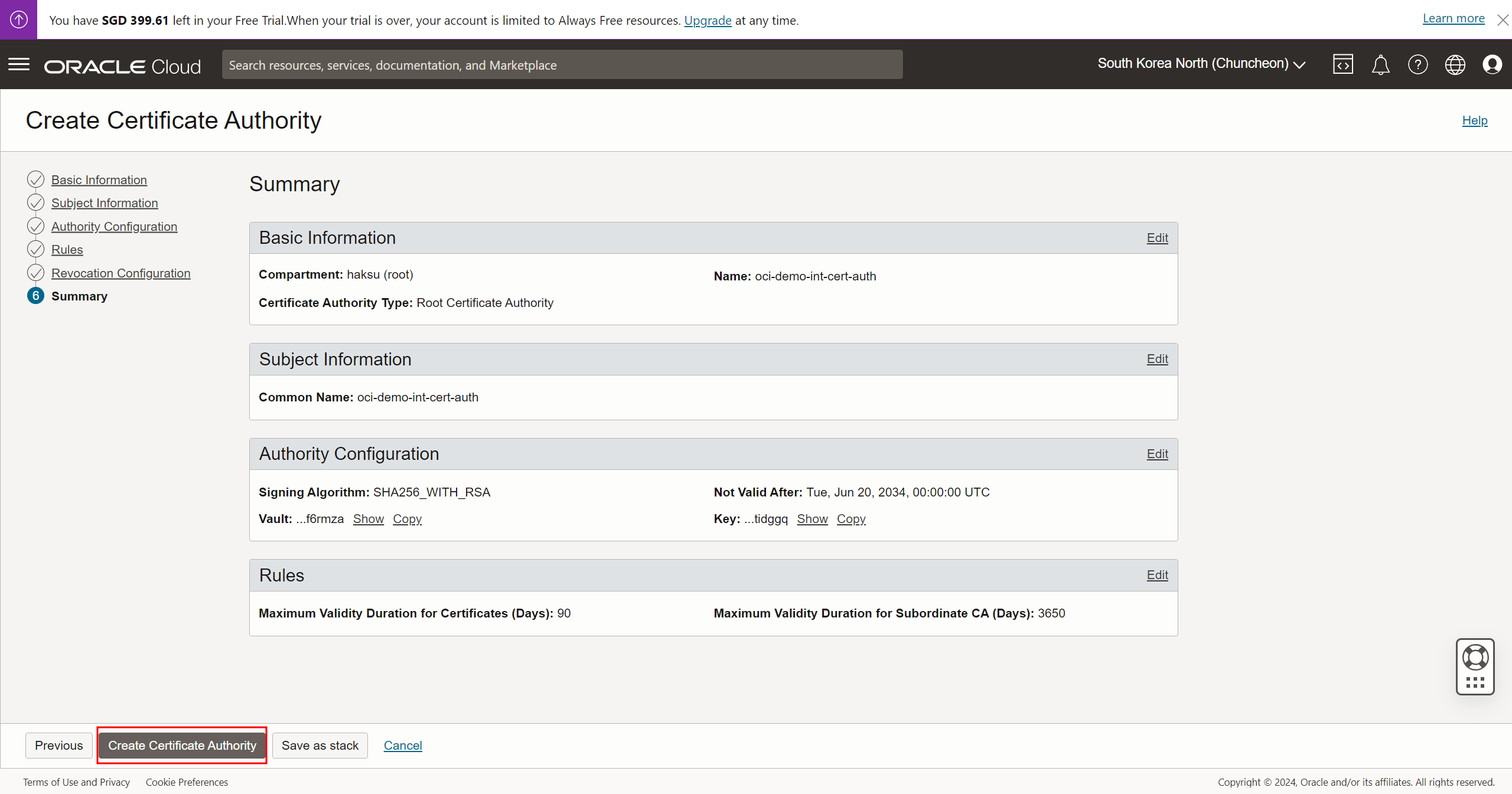This screenshot has width=1512, height=794.
Task: Click the support lifebuoy widget
Action: tap(1475, 658)
